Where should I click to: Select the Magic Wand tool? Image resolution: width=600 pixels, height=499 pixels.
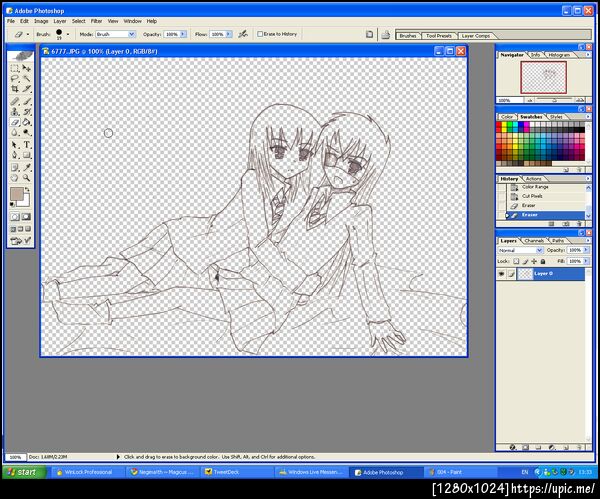click(x=26, y=79)
